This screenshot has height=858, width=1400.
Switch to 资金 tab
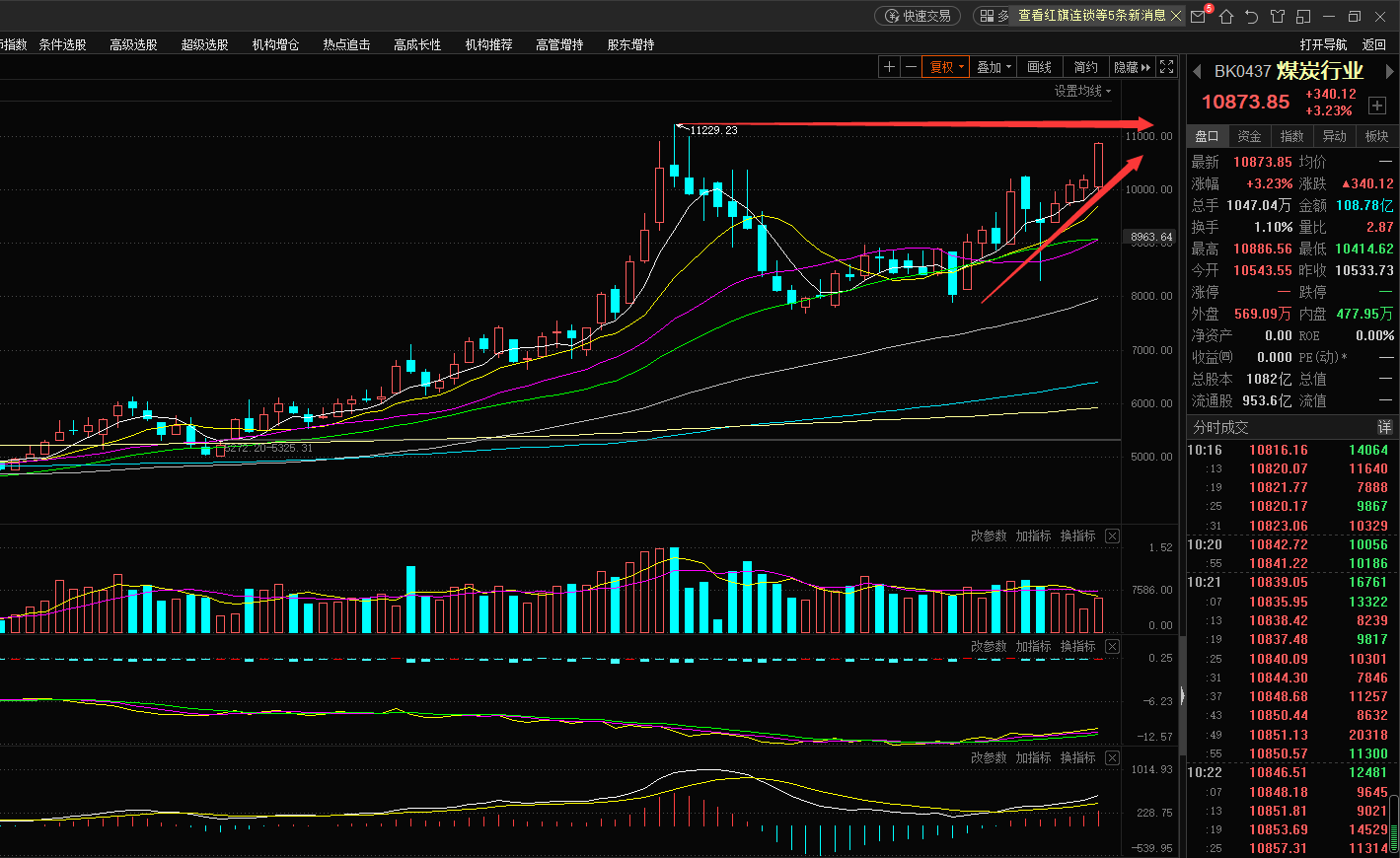1250,136
